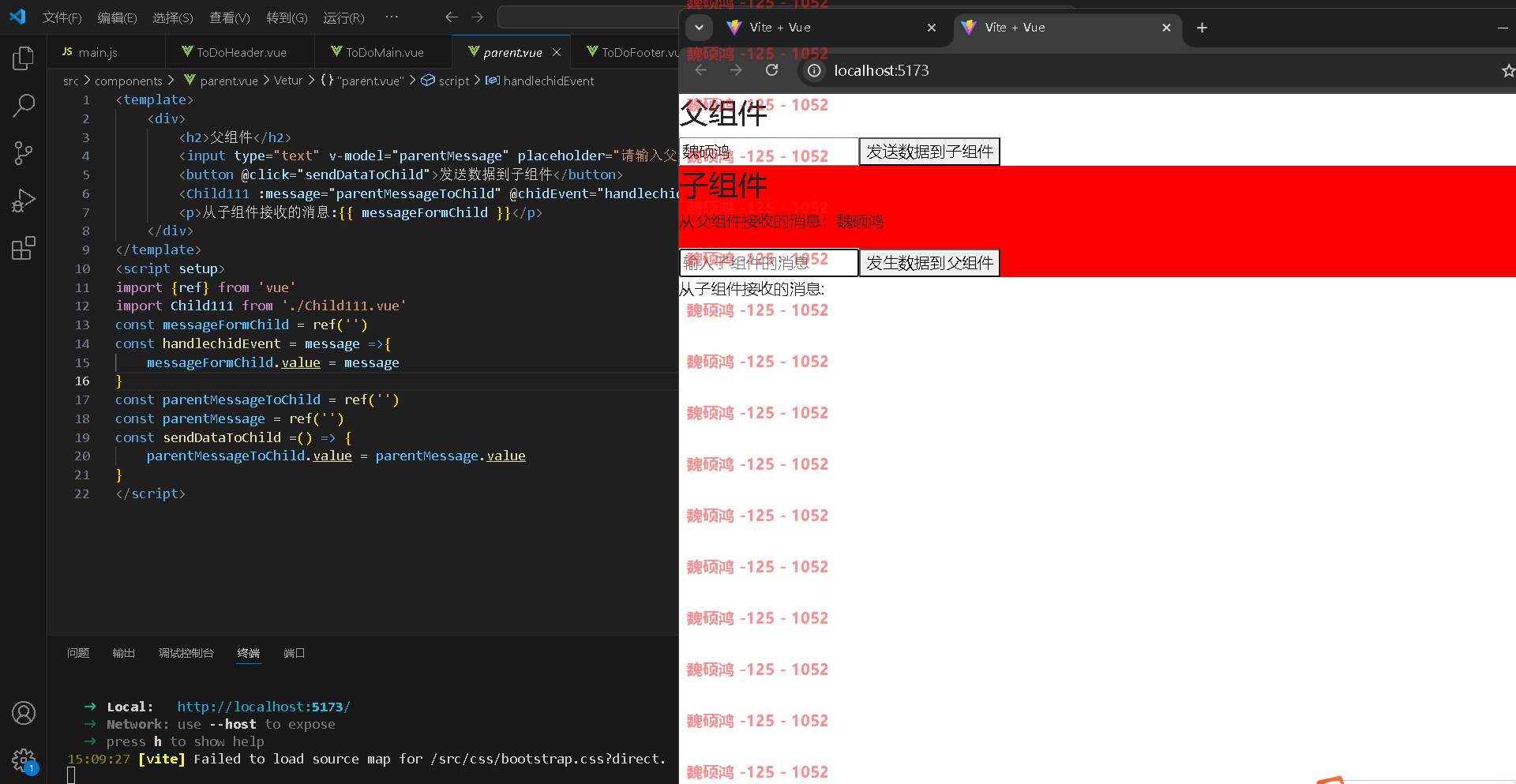The width and height of the screenshot is (1516, 784).
Task: Focus the parent message input field
Action: (x=768, y=152)
